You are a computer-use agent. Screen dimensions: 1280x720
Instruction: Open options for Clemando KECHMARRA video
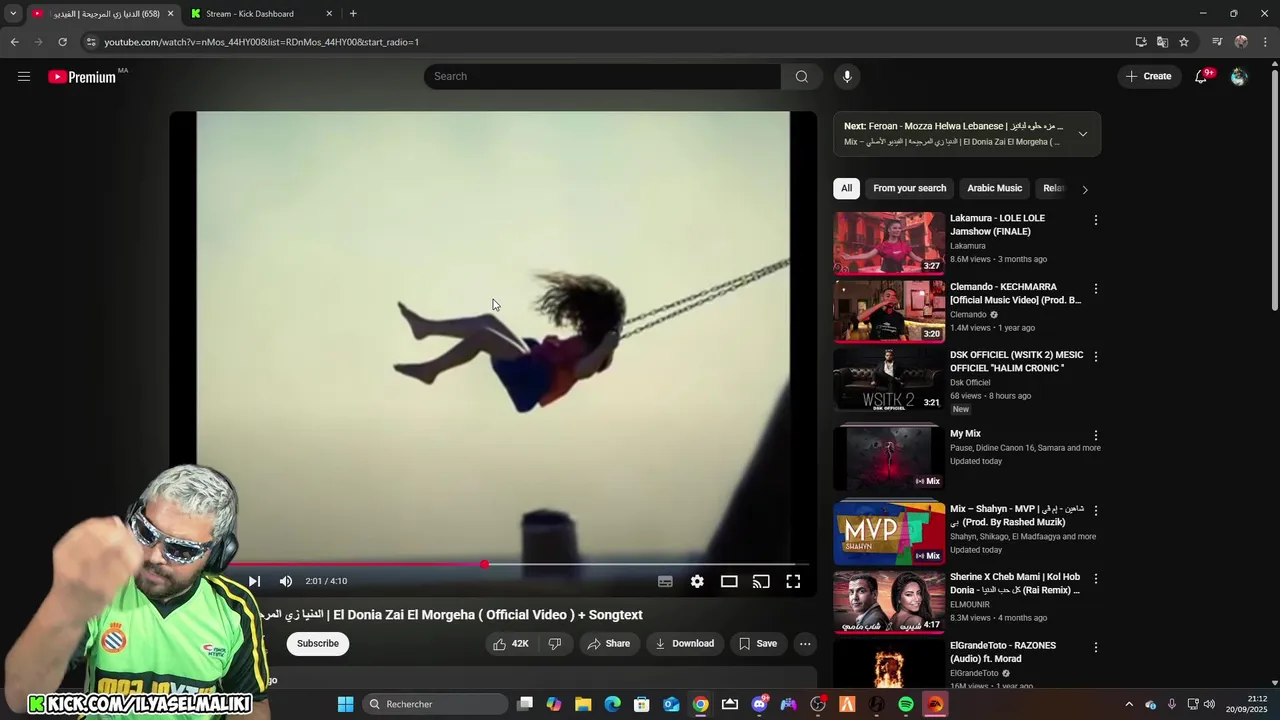pos(1096,289)
